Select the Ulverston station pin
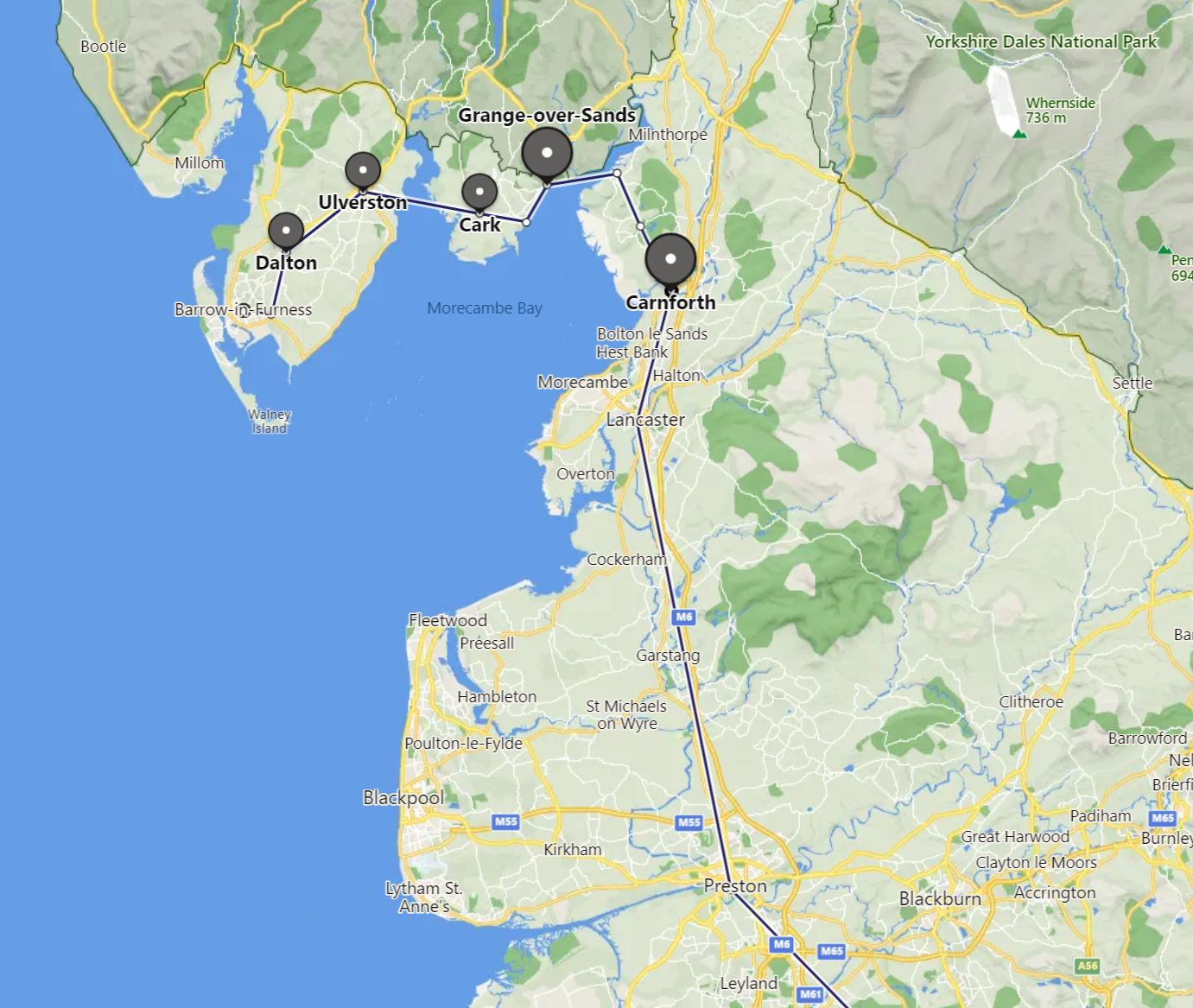This screenshot has width=1193, height=1008. pos(363,171)
